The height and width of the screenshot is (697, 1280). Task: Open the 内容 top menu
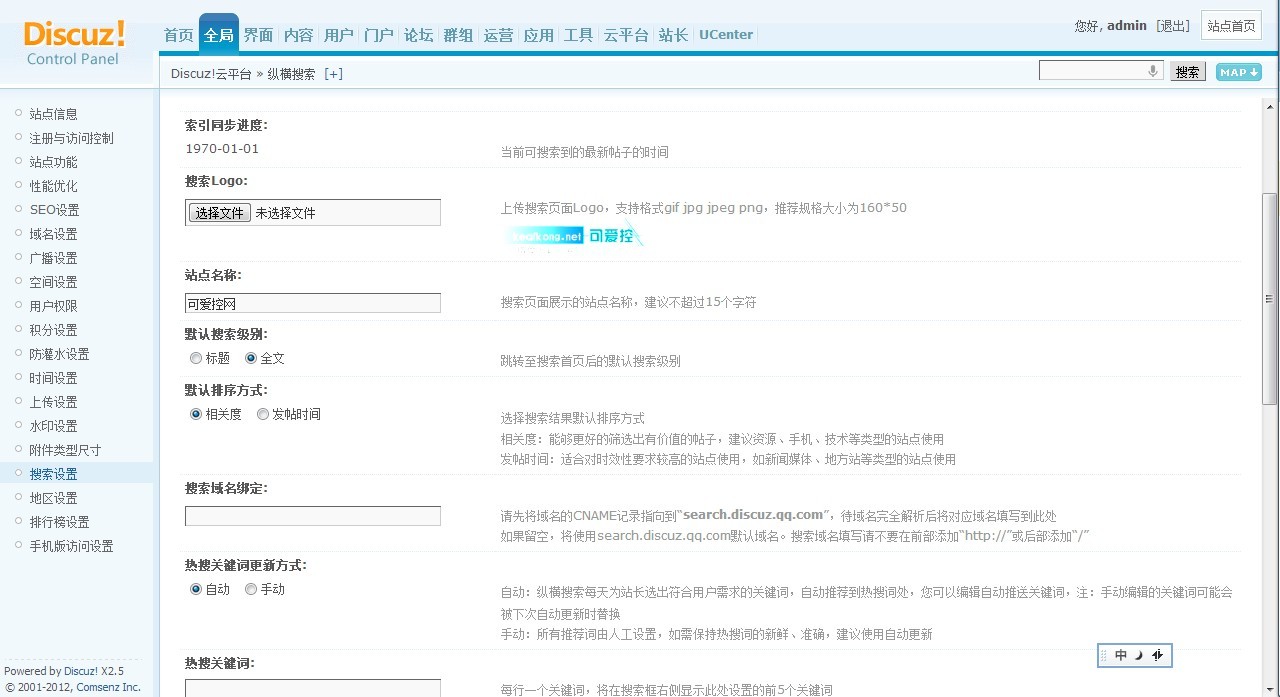pos(298,35)
